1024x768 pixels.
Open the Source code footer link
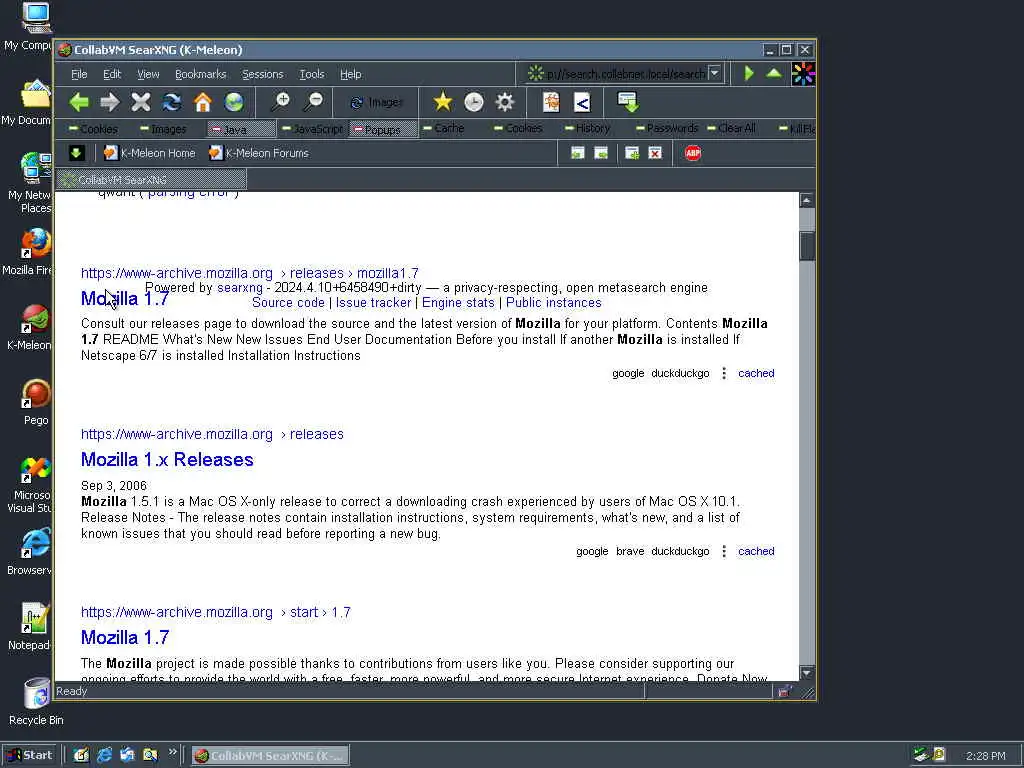[x=288, y=302]
